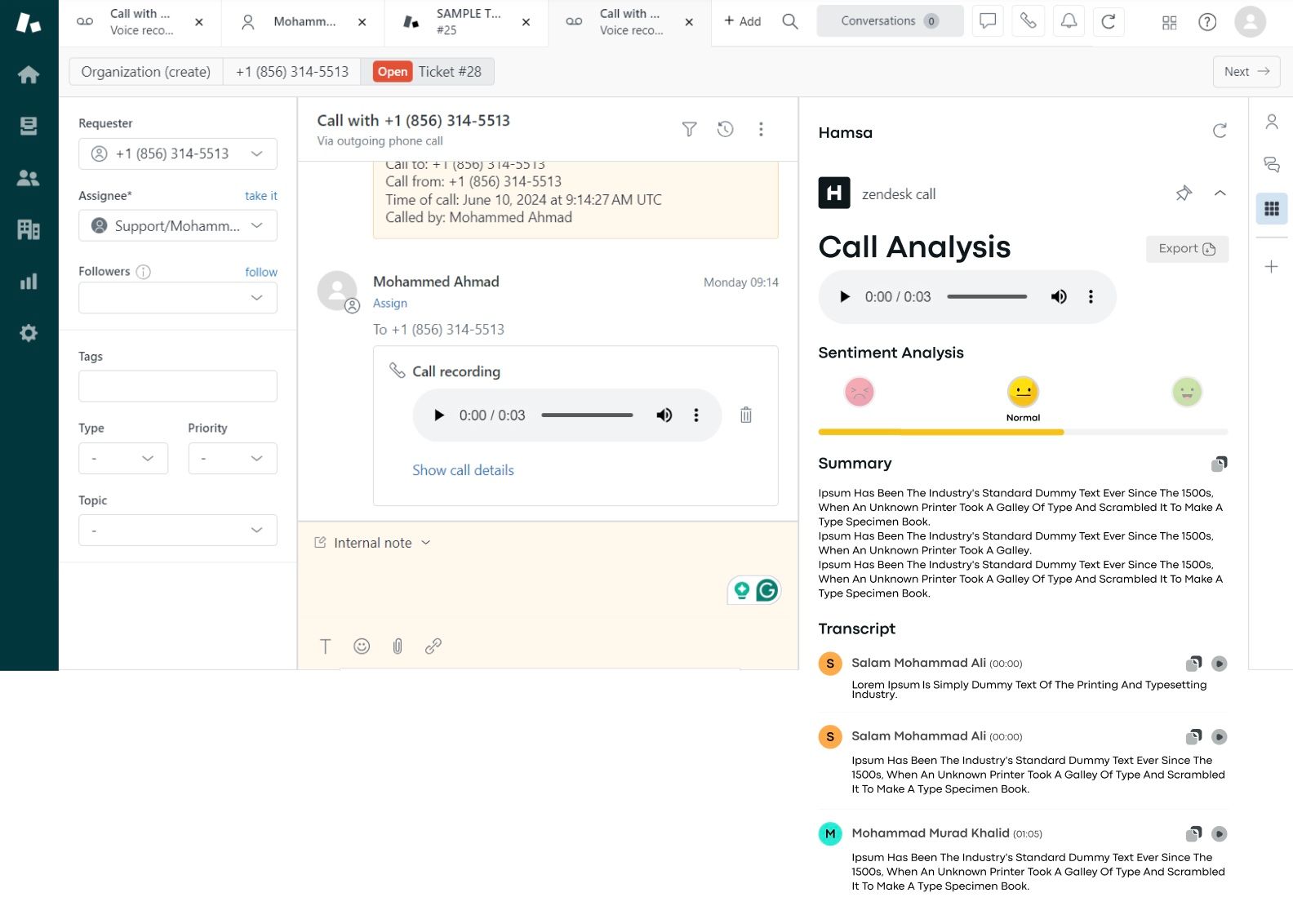Open the help question mark icon

point(1207,22)
